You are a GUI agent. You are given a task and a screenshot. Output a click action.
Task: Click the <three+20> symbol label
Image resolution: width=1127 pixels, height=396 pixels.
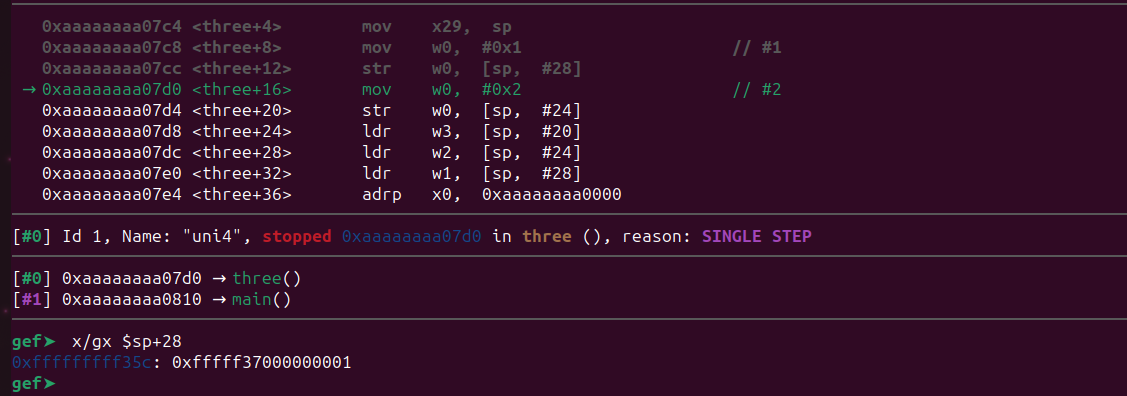click(x=242, y=111)
